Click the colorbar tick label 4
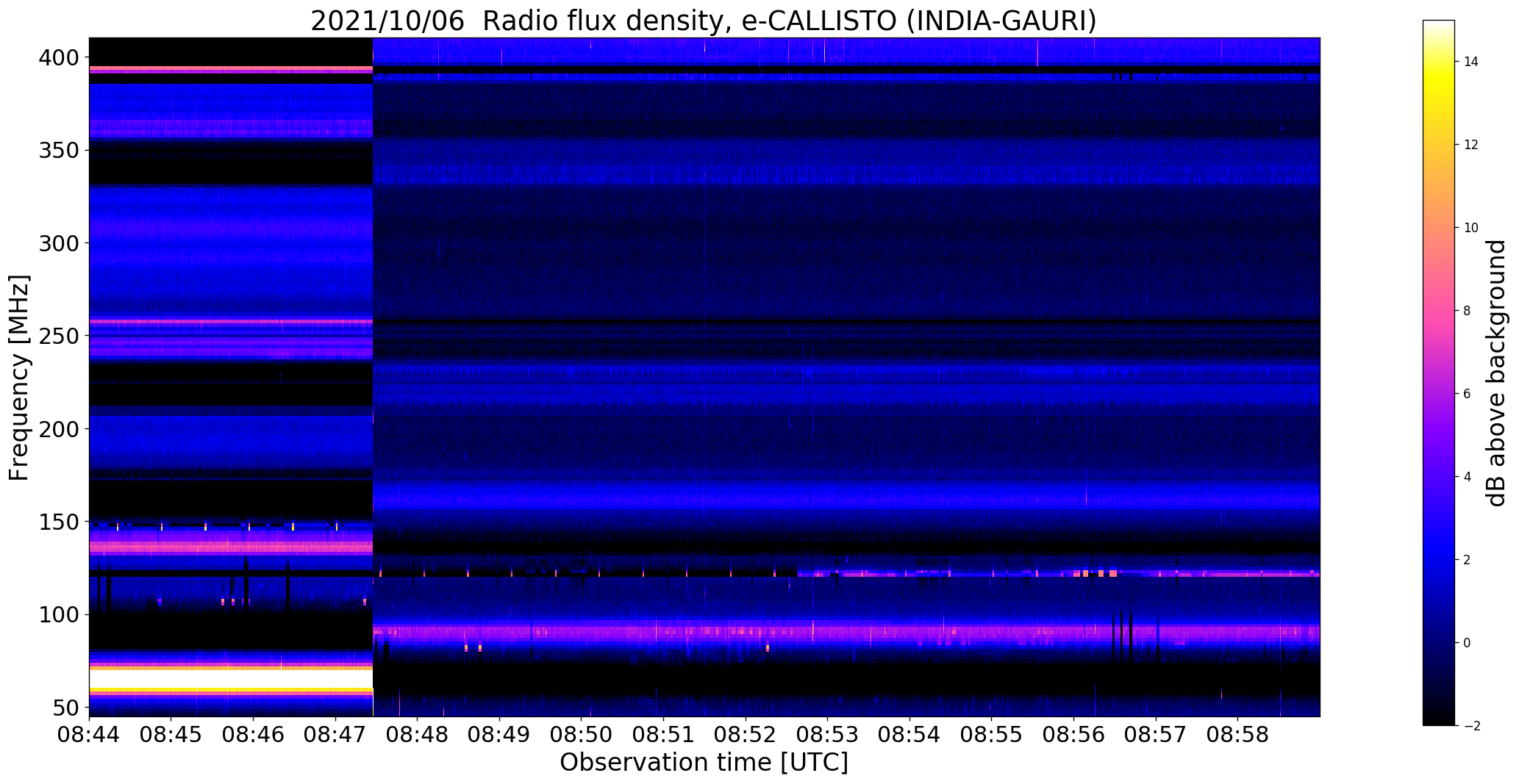The image size is (1519, 784). [1467, 477]
